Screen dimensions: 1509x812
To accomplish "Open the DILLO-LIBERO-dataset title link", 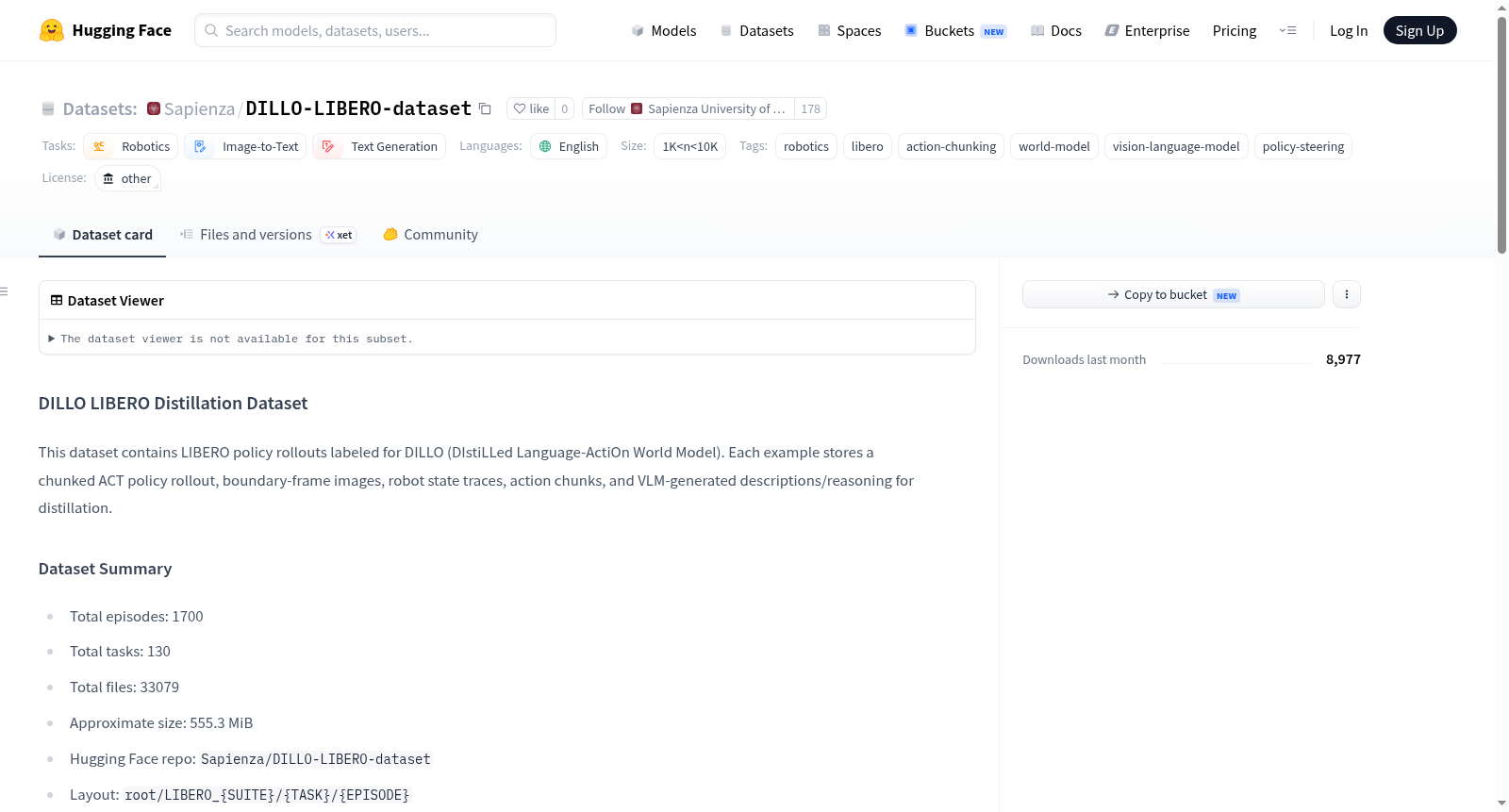I will coord(358,108).
